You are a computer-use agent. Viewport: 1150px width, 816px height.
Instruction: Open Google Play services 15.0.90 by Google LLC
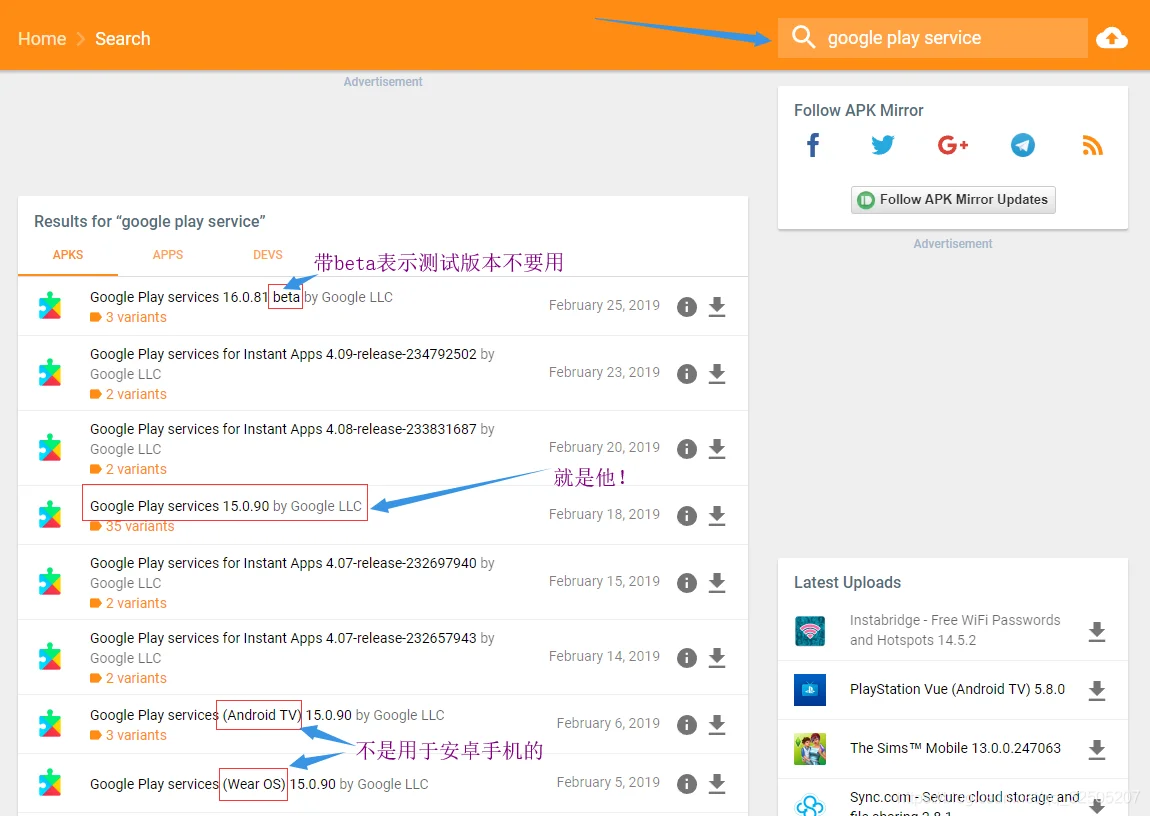pos(226,506)
